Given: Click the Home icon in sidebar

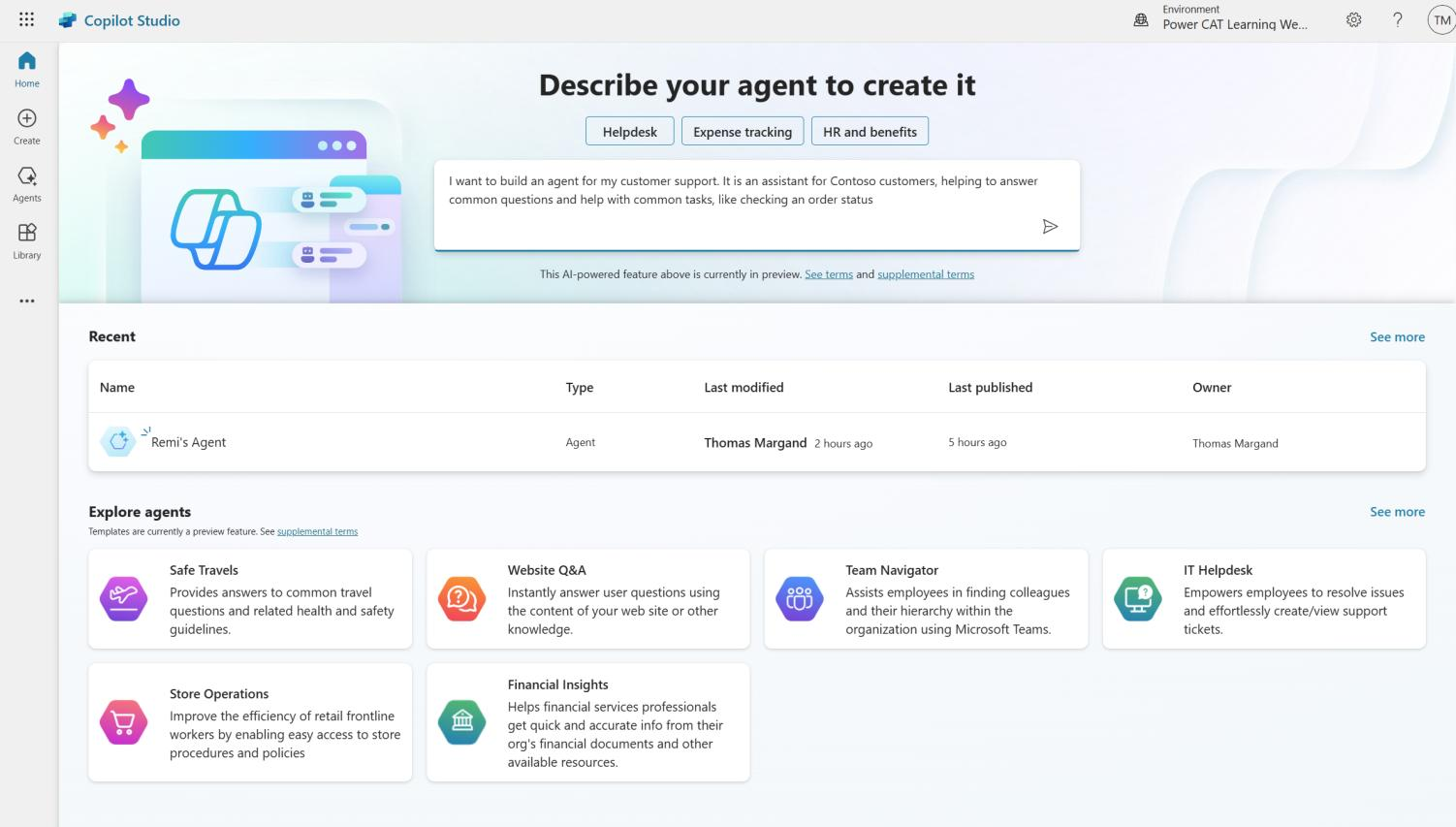Looking at the screenshot, I should pos(27,69).
